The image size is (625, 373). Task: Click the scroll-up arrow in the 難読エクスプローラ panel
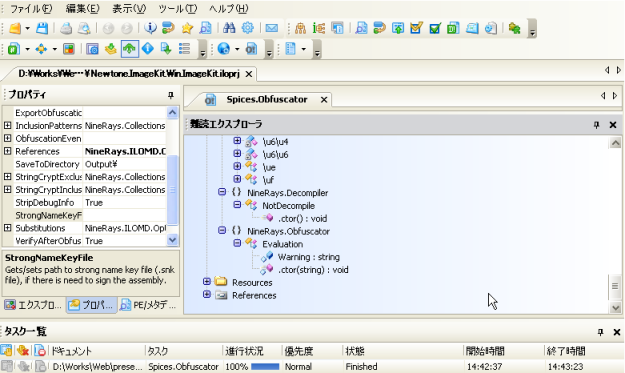[615, 143]
